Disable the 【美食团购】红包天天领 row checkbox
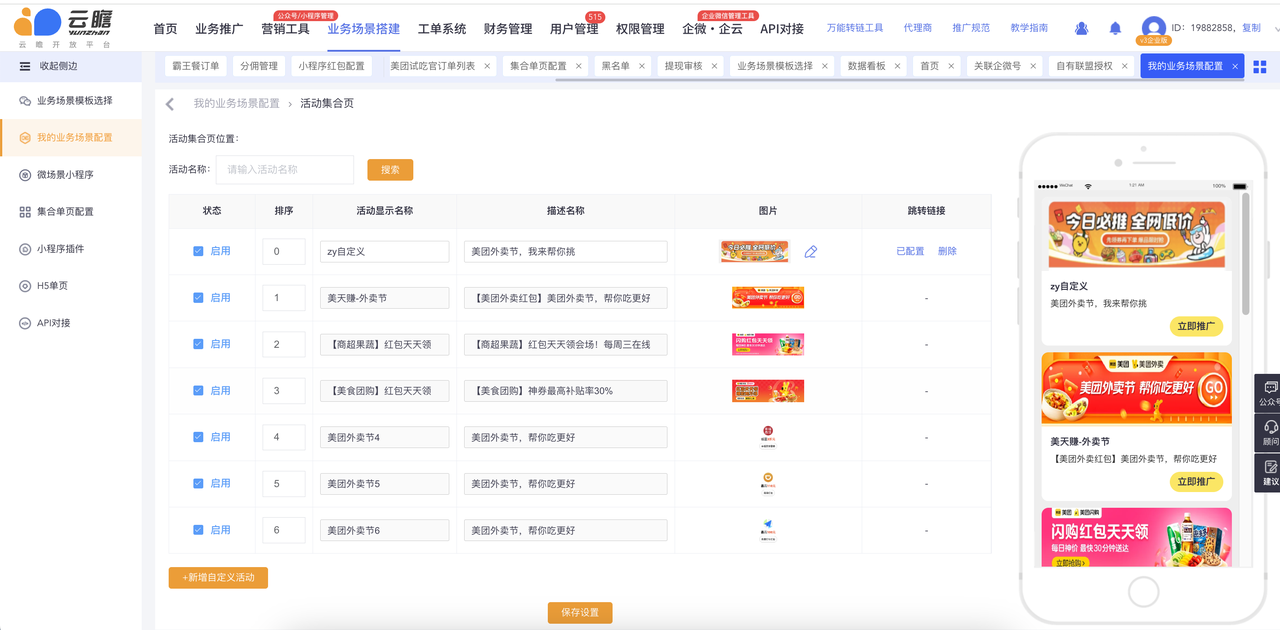The height and width of the screenshot is (630, 1280). click(198, 391)
